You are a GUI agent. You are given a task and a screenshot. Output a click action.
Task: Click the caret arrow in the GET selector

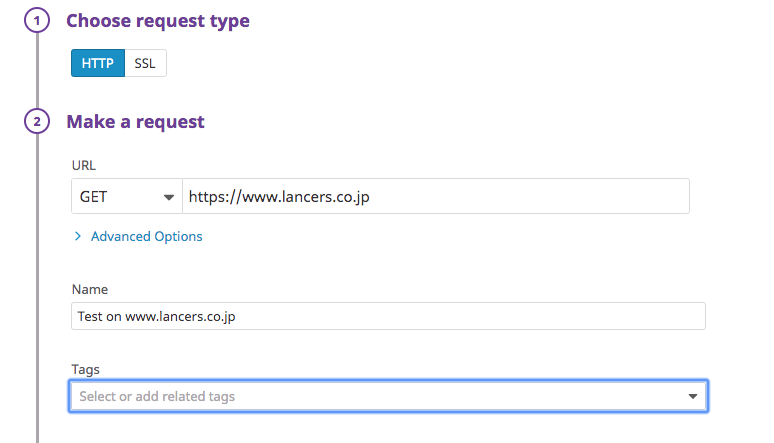[168, 197]
